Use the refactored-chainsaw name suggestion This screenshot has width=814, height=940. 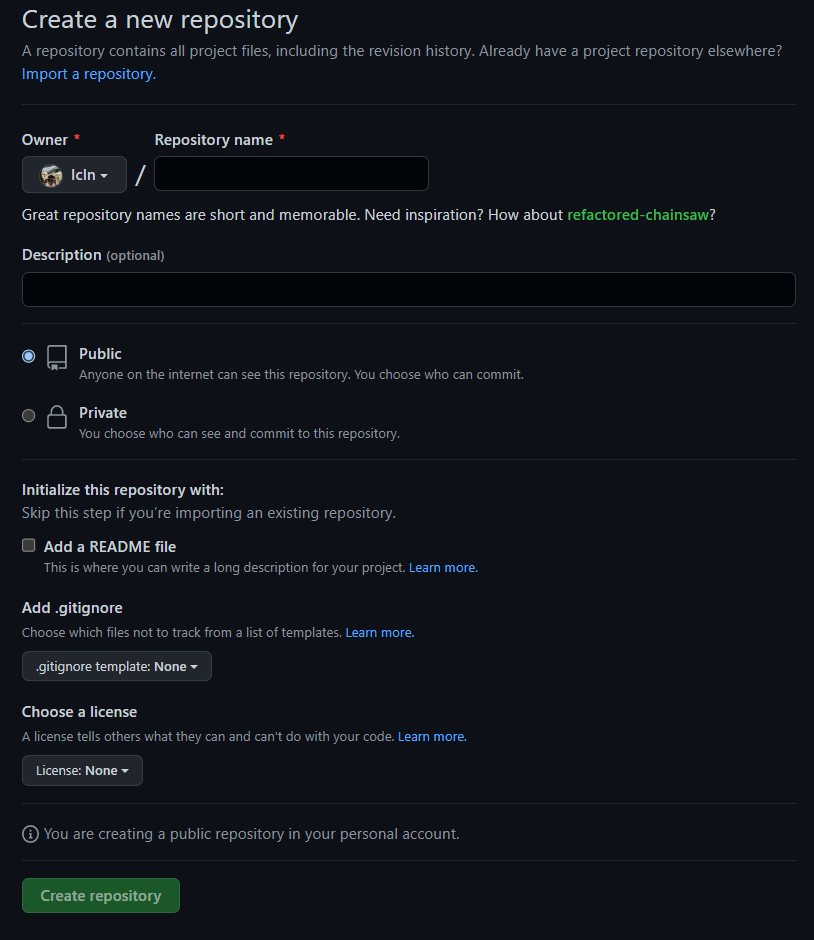637,215
